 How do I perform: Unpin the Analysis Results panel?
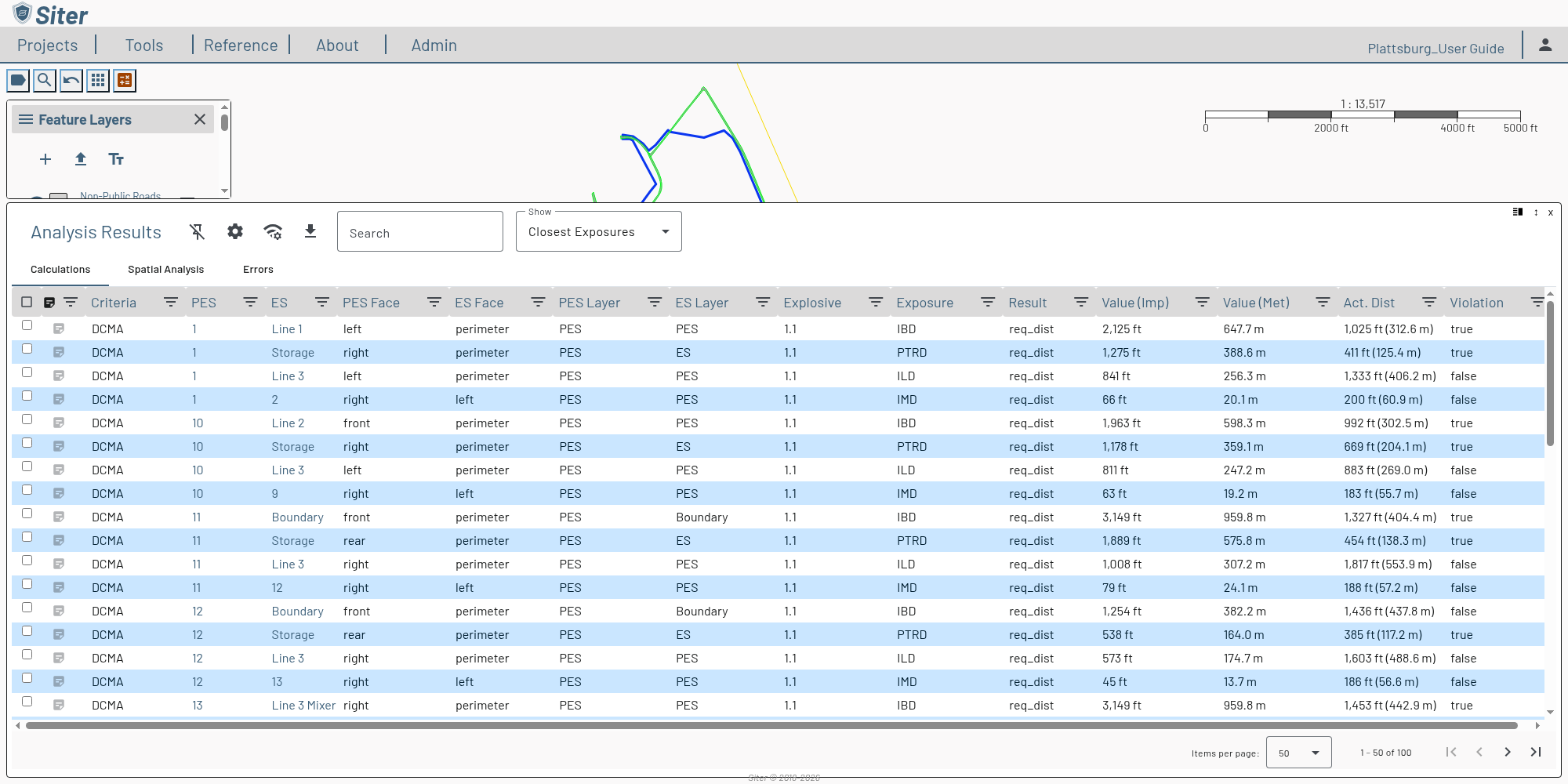click(198, 231)
